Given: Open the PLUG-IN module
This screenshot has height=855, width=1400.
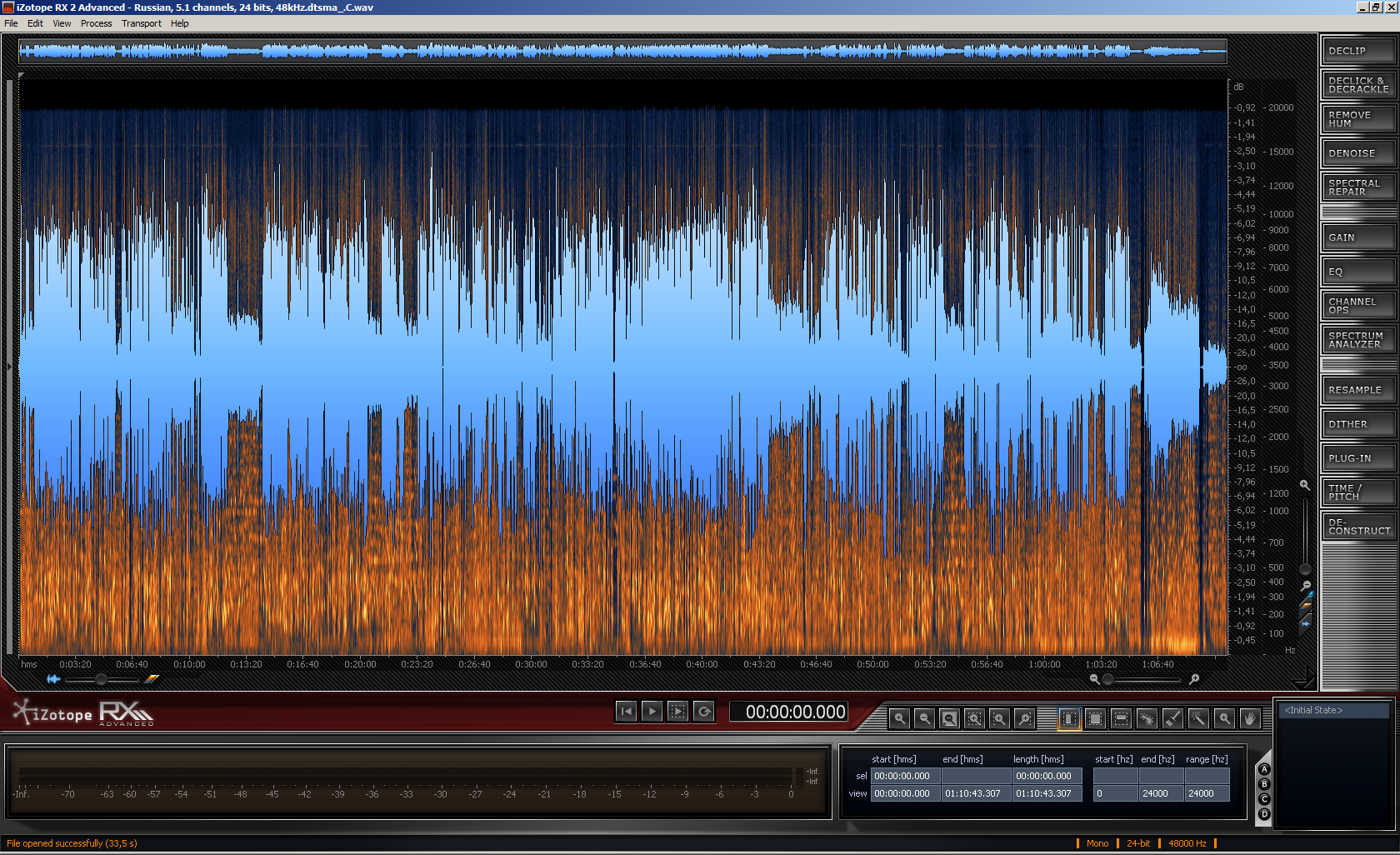Looking at the screenshot, I should 1358,458.
